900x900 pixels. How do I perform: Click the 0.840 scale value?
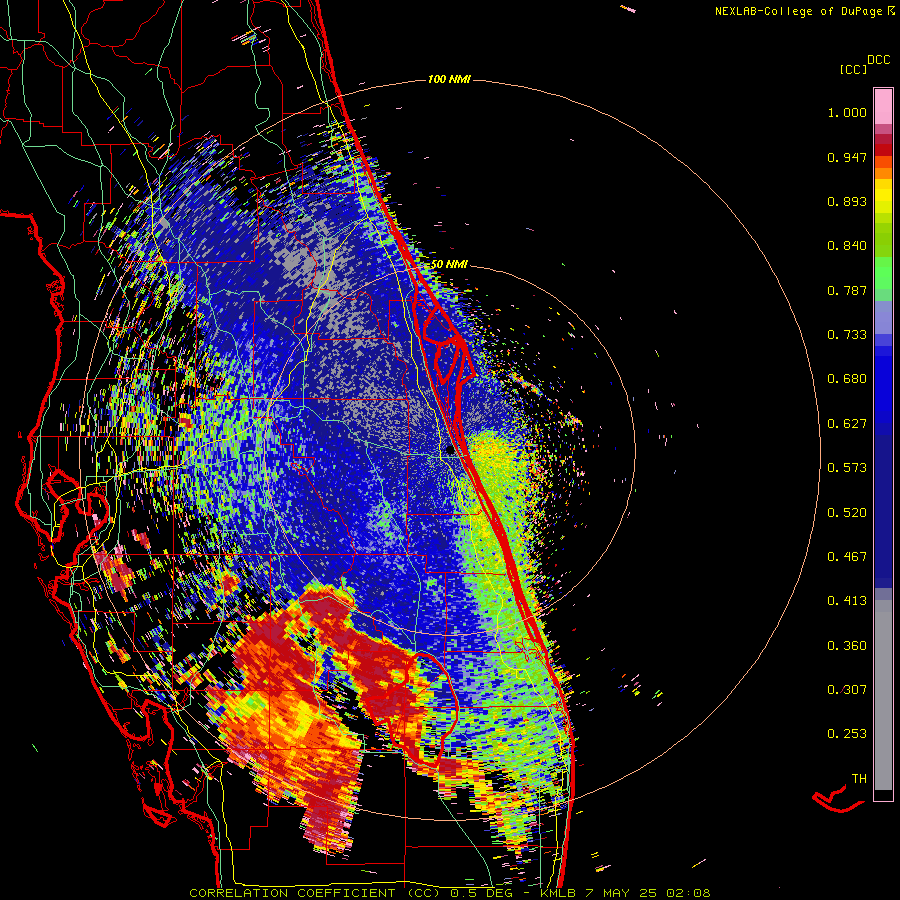(x=847, y=246)
